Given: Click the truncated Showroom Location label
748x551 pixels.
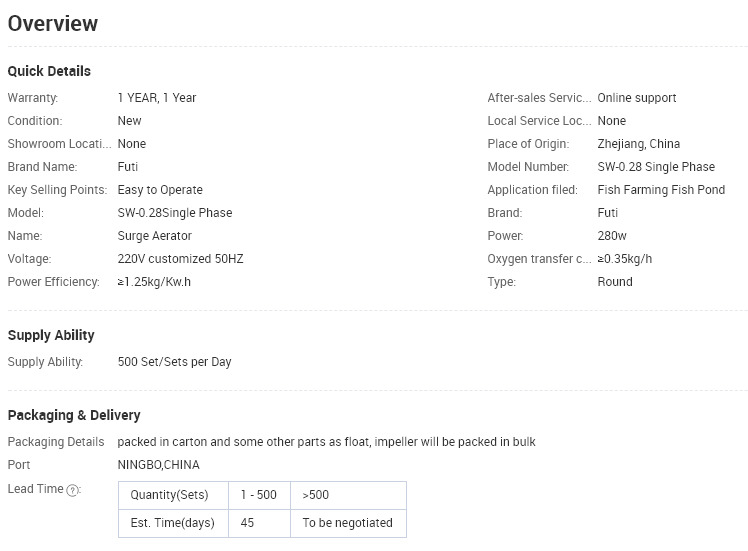Looking at the screenshot, I should tap(59, 144).
